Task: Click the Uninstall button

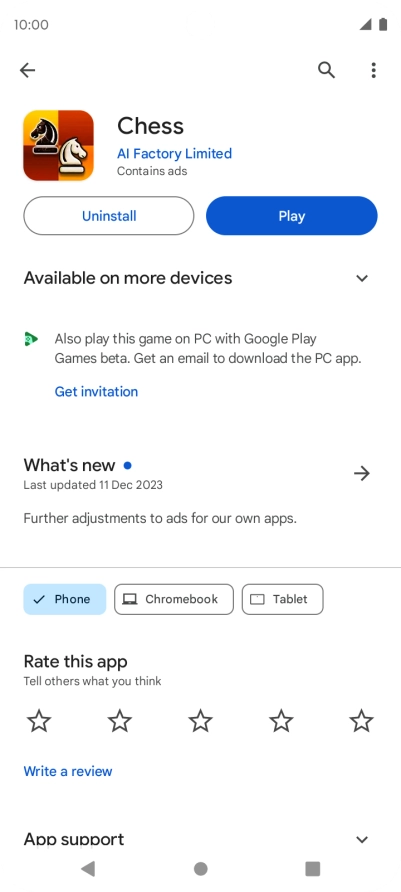Action: tap(109, 216)
